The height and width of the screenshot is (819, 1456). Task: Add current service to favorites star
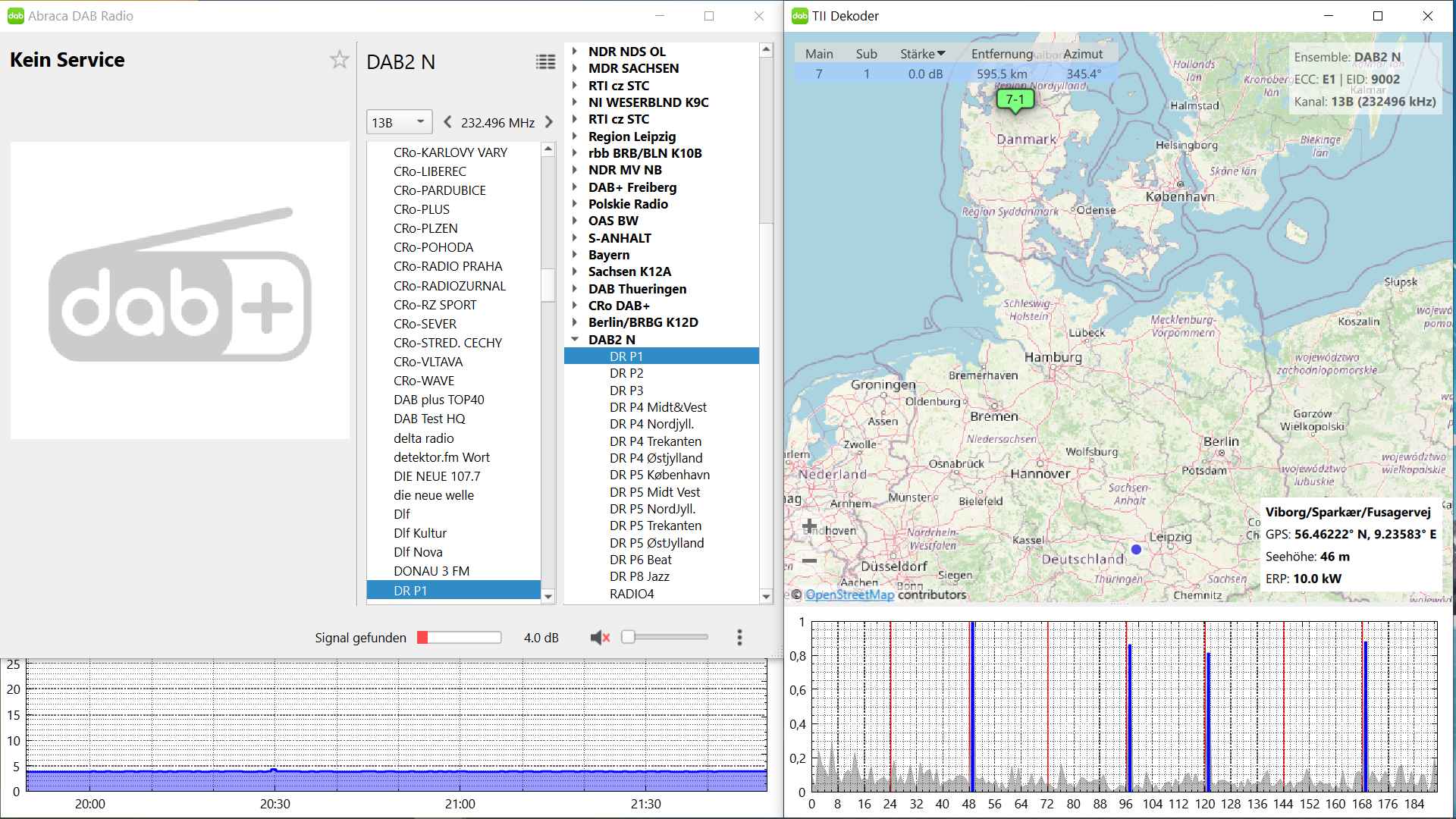339,60
